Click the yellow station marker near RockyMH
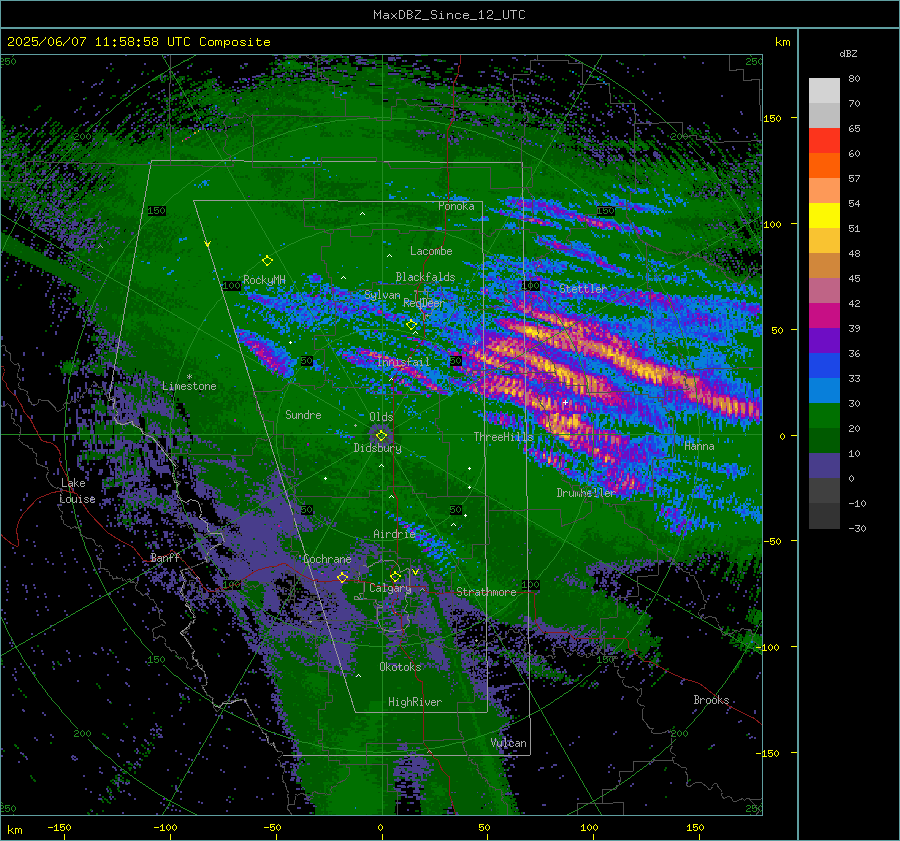 point(267,261)
